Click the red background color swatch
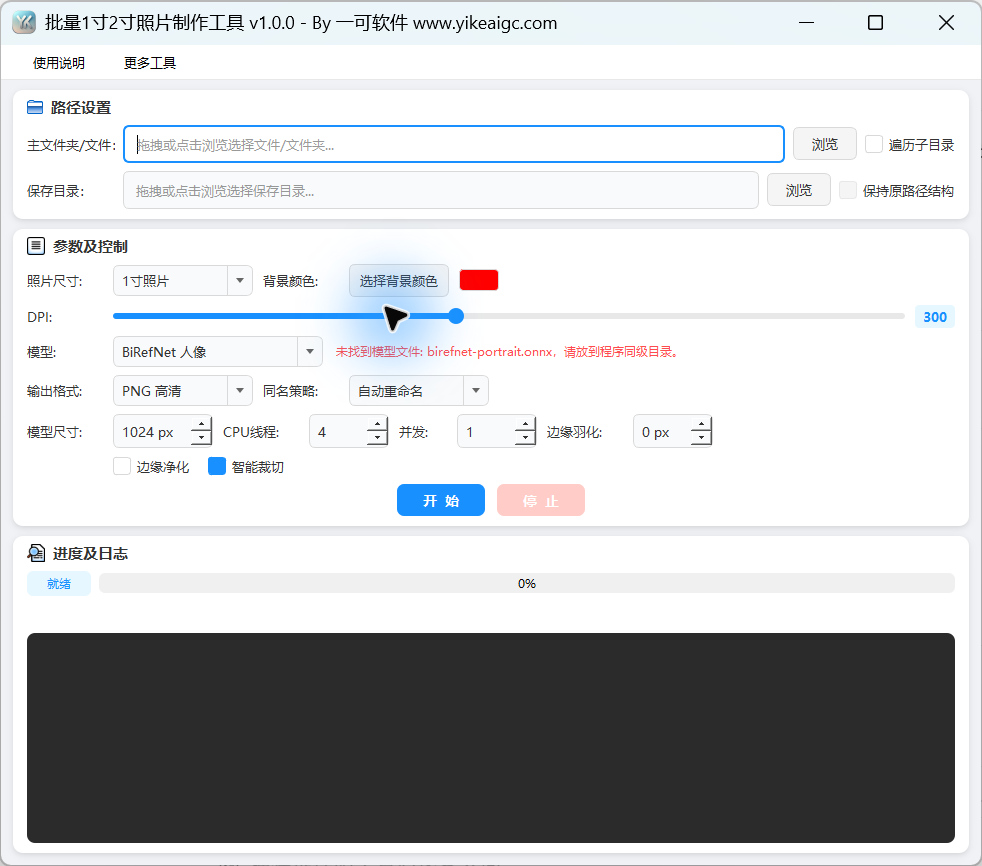 point(479,281)
